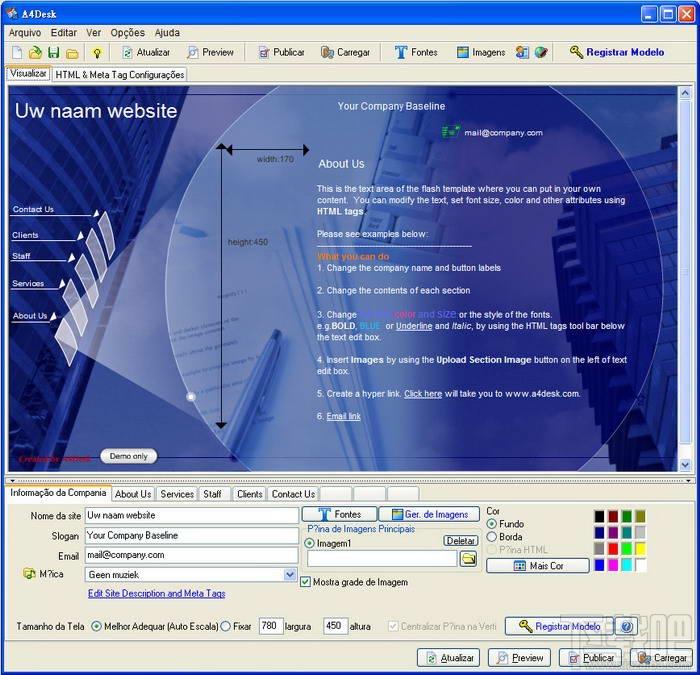
Task: Open the Ver menu
Action: coord(94,33)
